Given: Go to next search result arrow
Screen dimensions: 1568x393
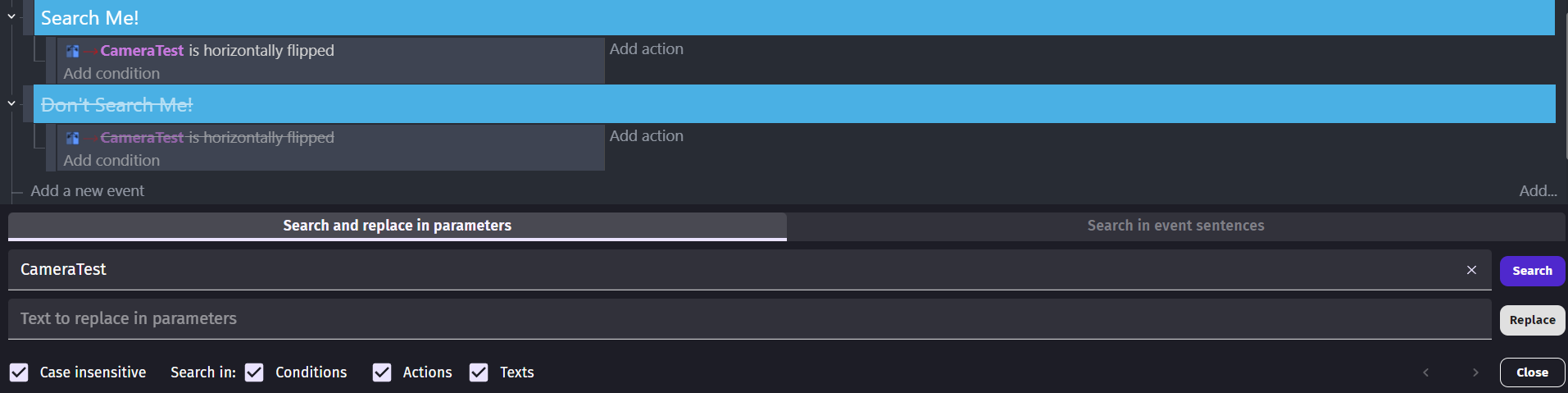Looking at the screenshot, I should click(x=1475, y=372).
